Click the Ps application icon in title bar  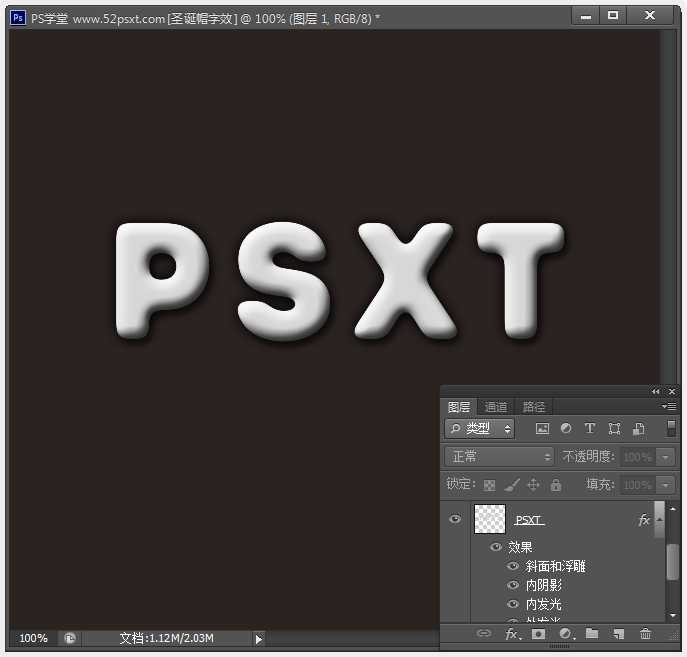pos(18,18)
